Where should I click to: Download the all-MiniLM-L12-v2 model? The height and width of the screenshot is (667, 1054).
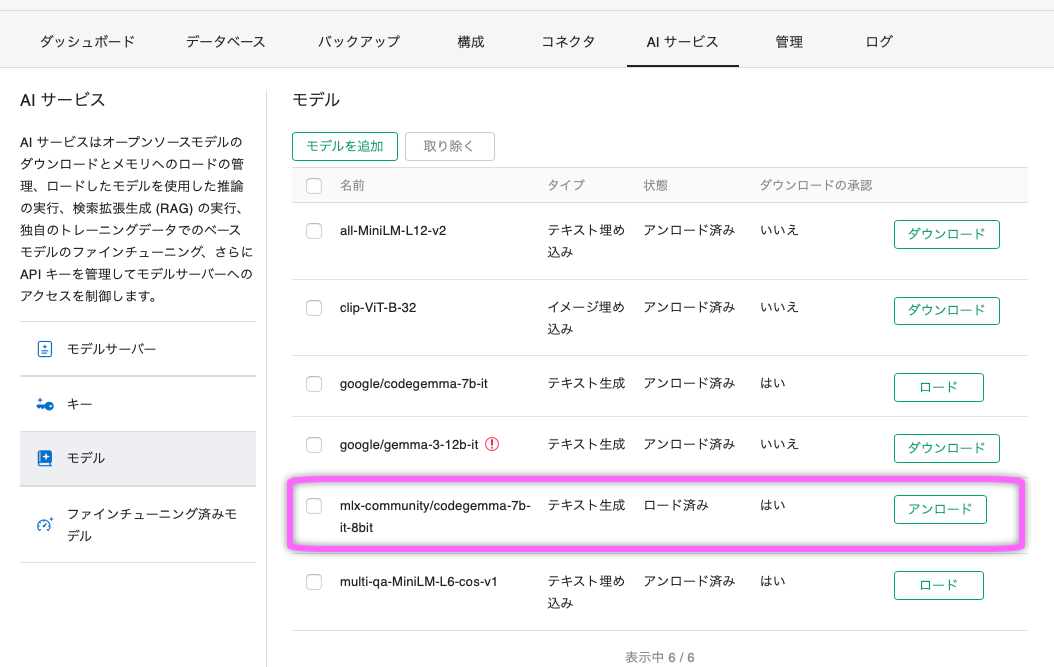click(x=946, y=234)
